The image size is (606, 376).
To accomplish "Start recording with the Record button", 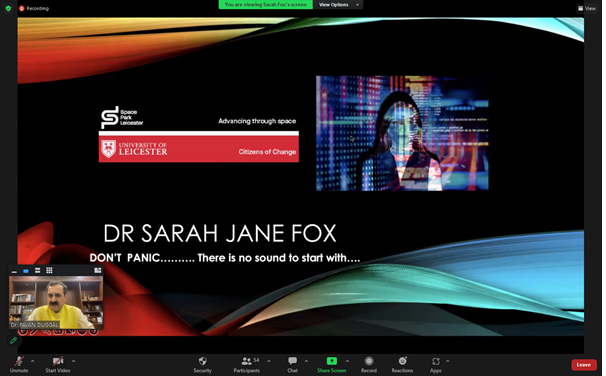I will 369,364.
